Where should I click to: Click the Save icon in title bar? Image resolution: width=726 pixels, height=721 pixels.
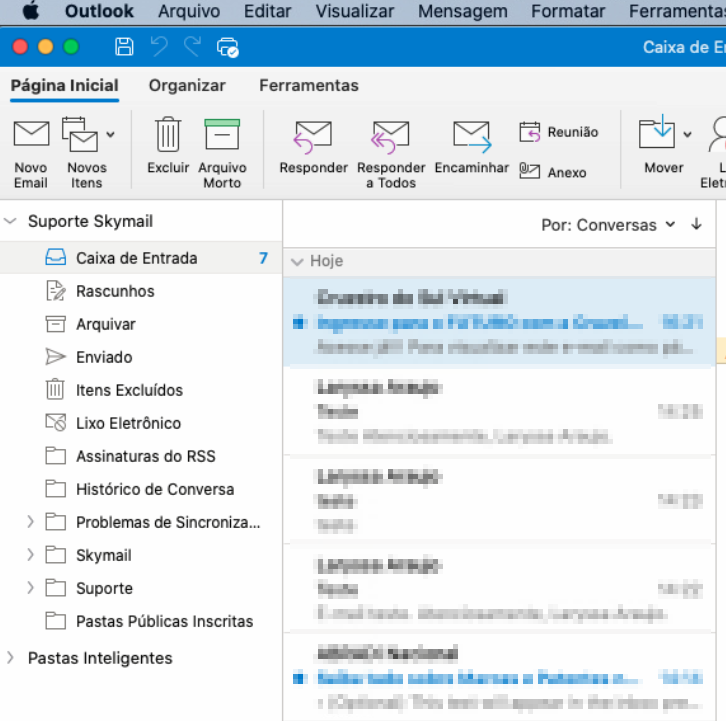point(124,47)
